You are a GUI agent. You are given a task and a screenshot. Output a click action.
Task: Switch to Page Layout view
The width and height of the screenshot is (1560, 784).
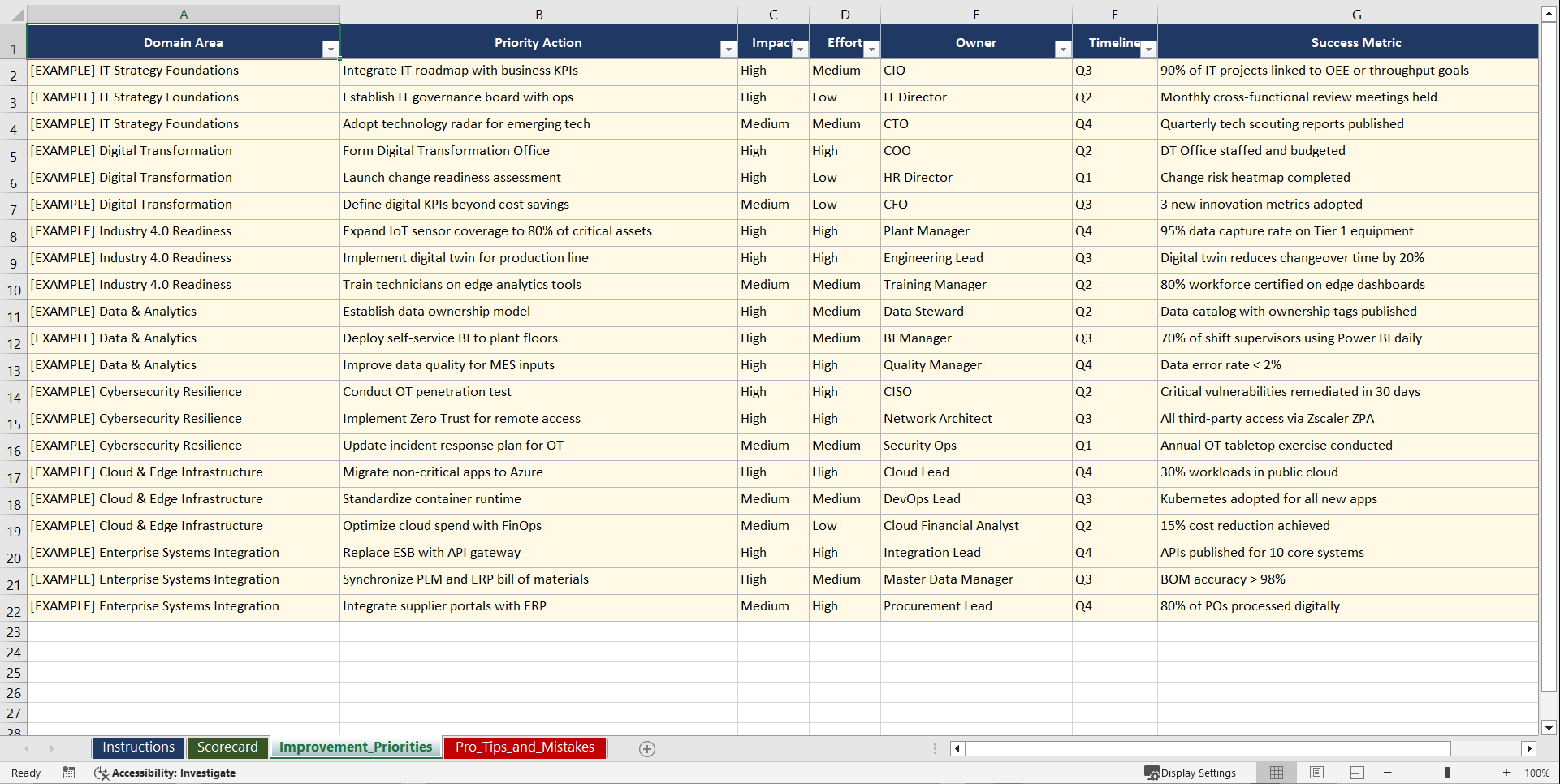tap(1316, 773)
